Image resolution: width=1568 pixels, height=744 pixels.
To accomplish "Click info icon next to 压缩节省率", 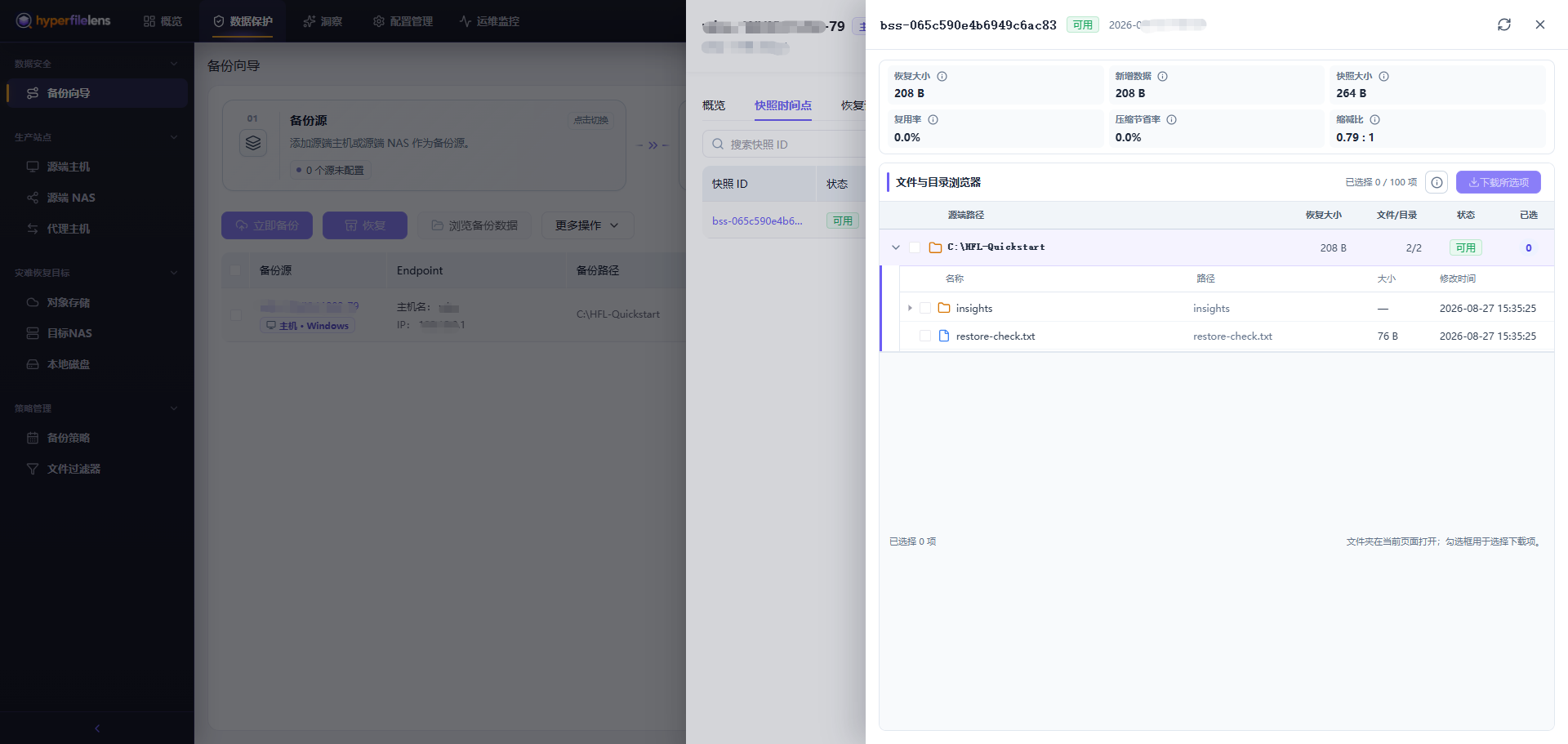I will [x=1171, y=119].
